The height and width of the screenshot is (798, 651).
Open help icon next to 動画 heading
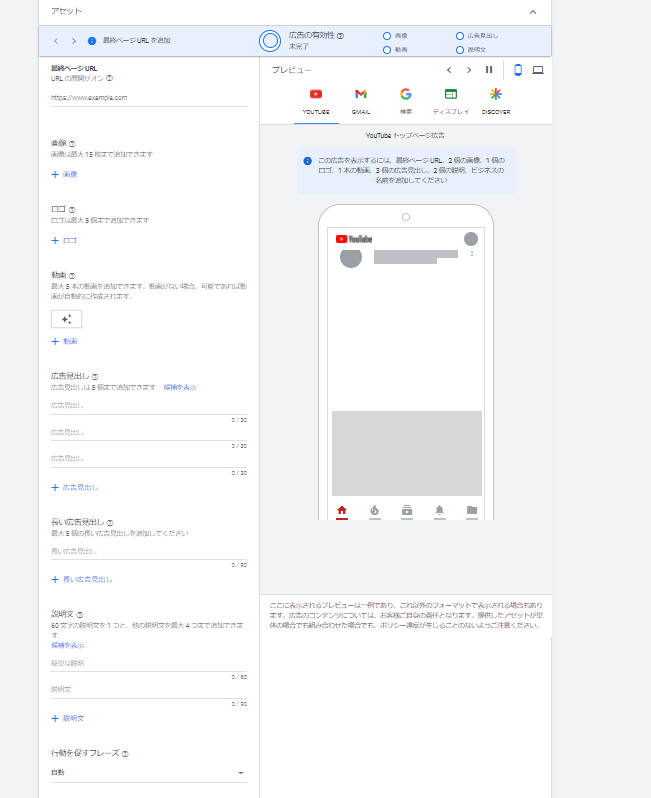click(x=72, y=276)
